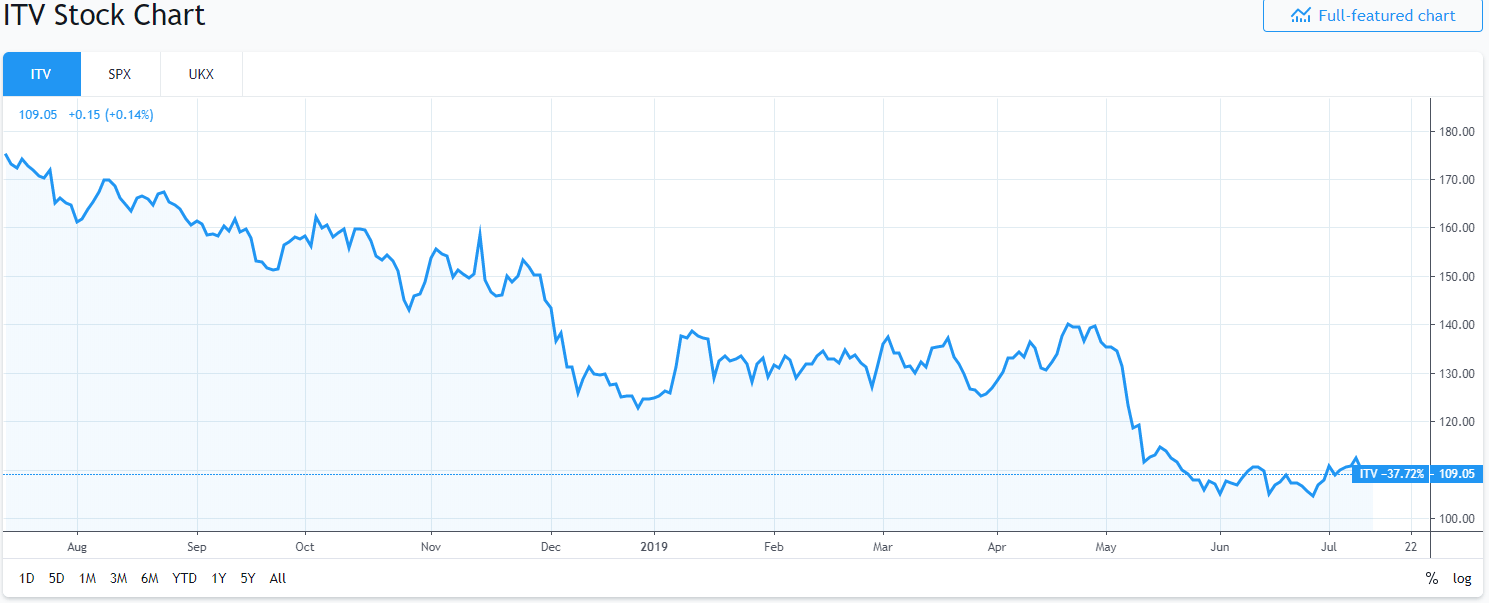Select the ITV tab

point(41,74)
